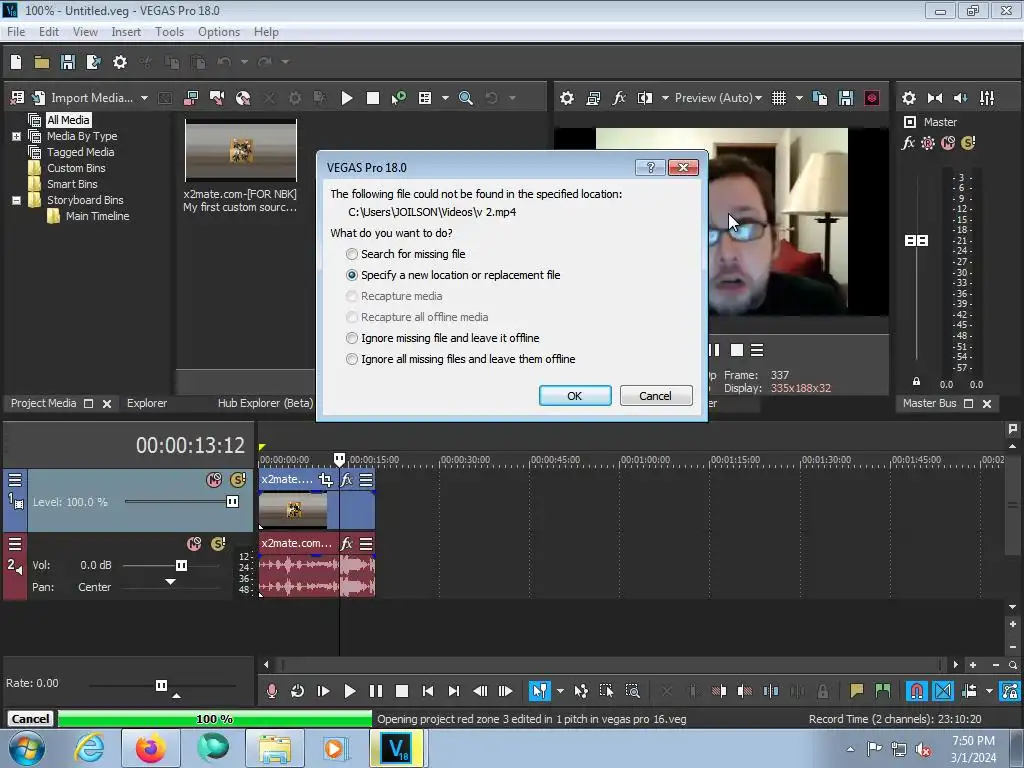Image resolution: width=1024 pixels, height=768 pixels.
Task: Open a project with the folder icon
Action: (x=42, y=62)
